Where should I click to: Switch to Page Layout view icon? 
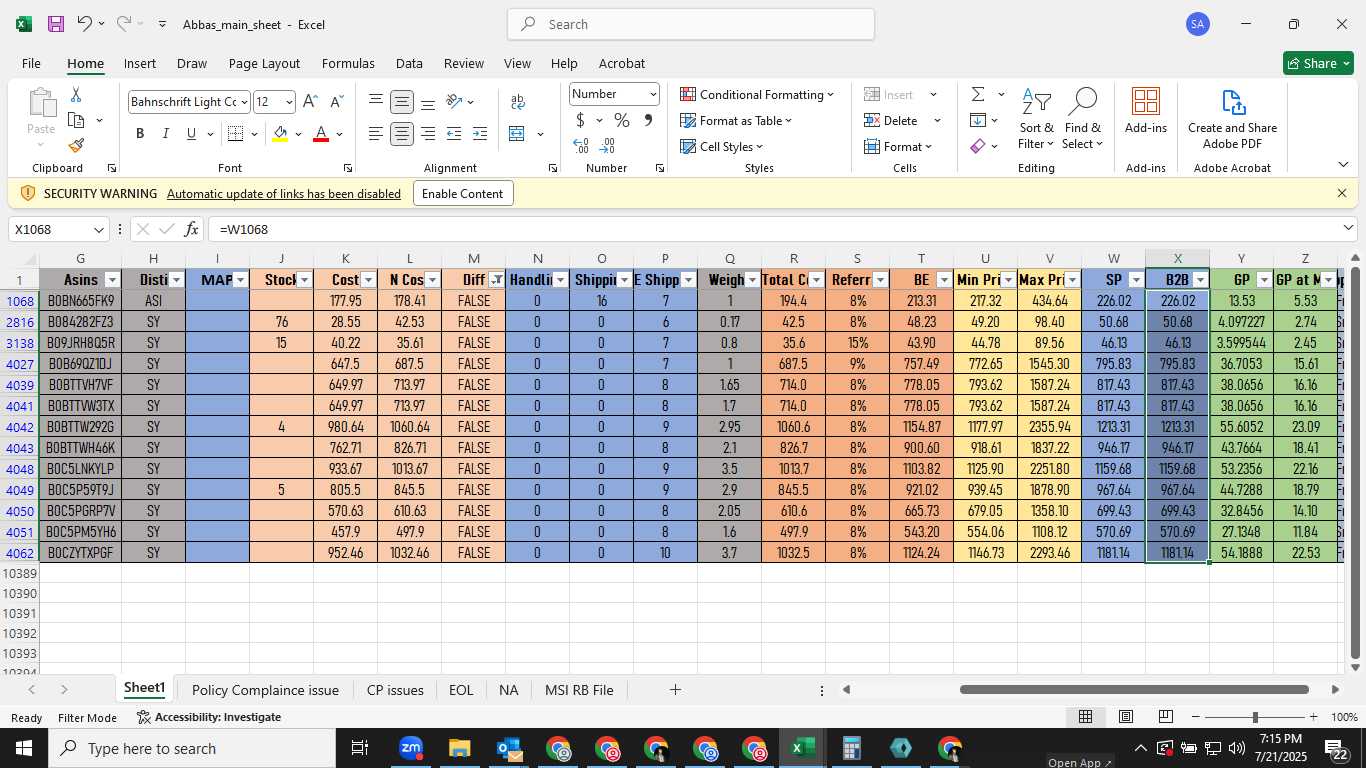tap(1126, 717)
